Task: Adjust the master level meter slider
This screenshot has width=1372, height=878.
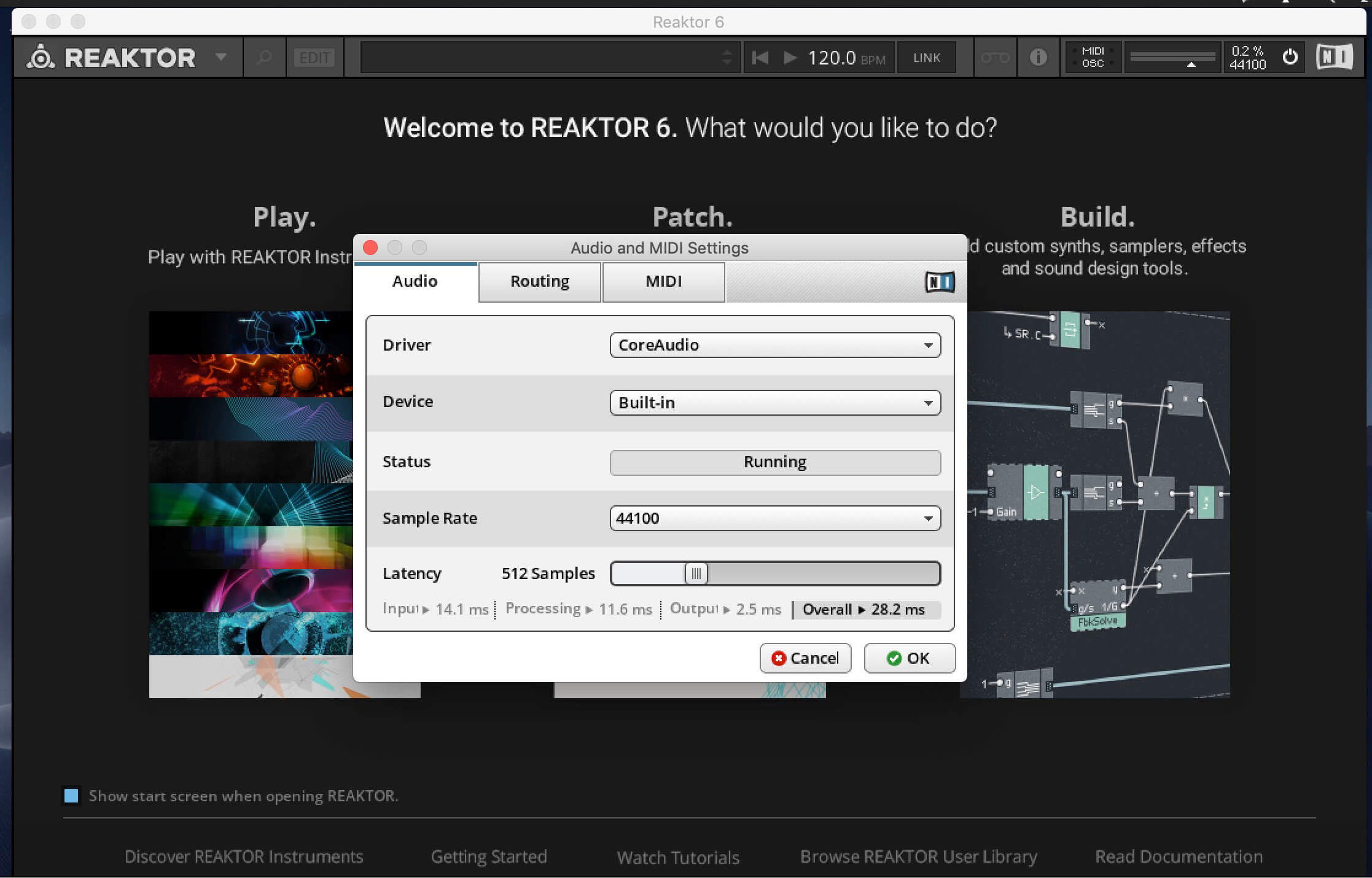Action: (1173, 58)
